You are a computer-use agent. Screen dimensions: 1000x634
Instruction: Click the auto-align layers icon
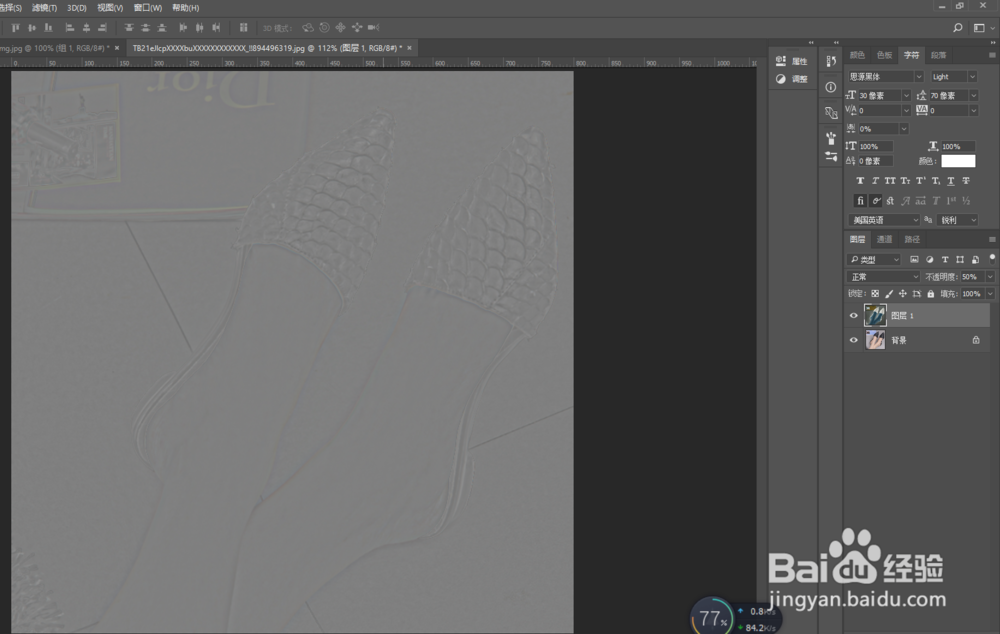click(244, 27)
